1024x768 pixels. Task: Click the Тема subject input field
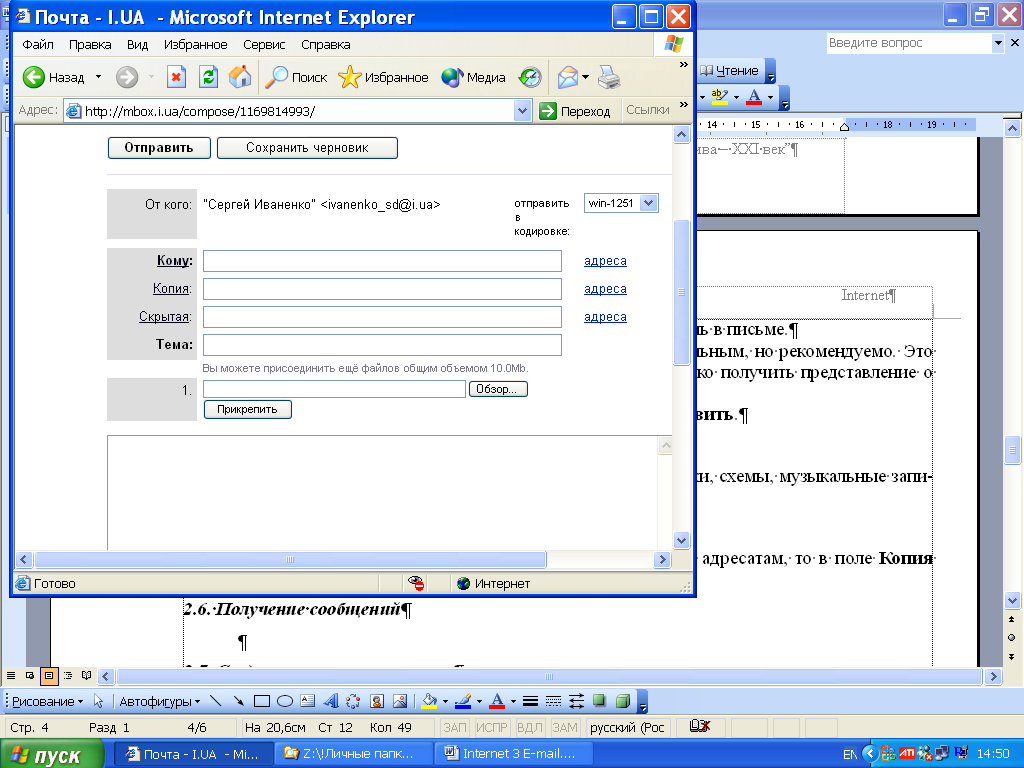click(382, 345)
